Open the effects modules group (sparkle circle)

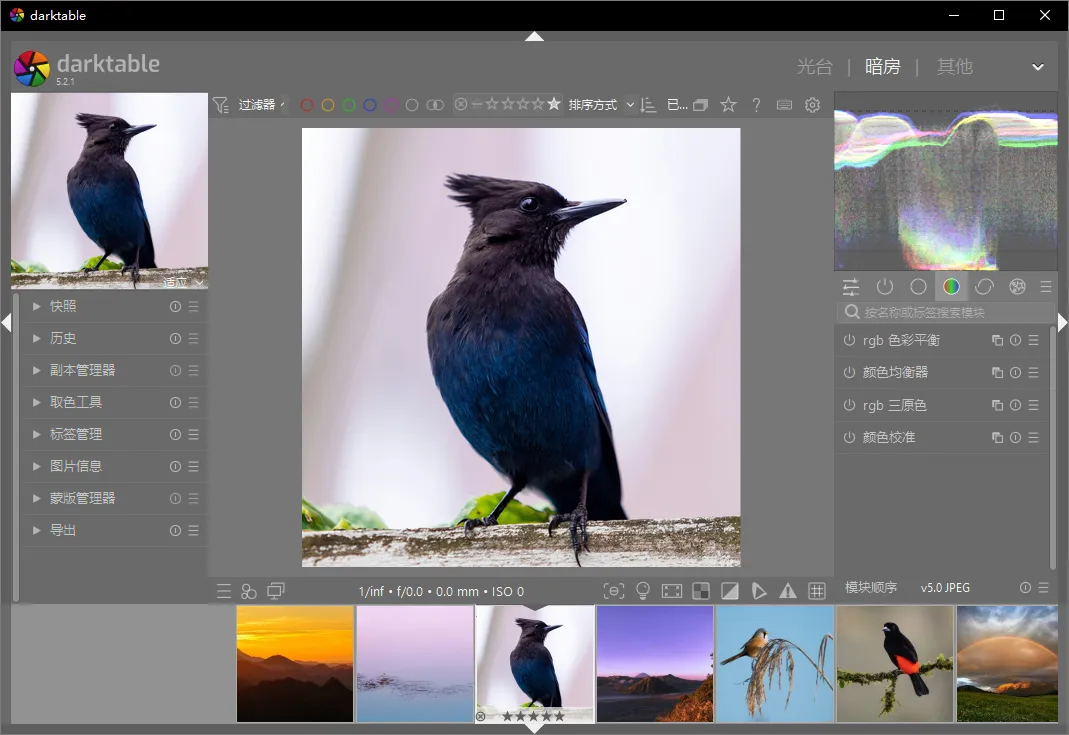[1017, 287]
